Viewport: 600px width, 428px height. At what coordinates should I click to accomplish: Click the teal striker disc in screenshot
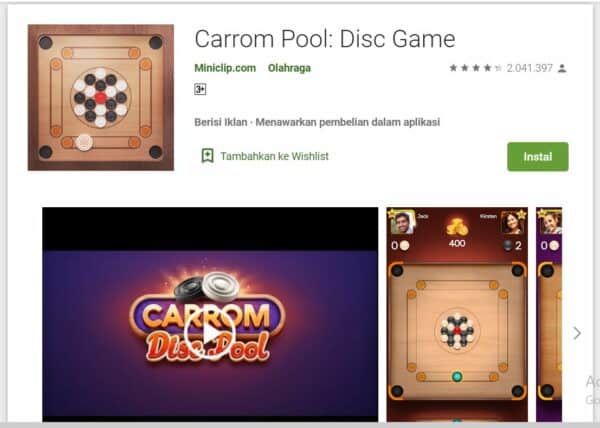pos(457,376)
